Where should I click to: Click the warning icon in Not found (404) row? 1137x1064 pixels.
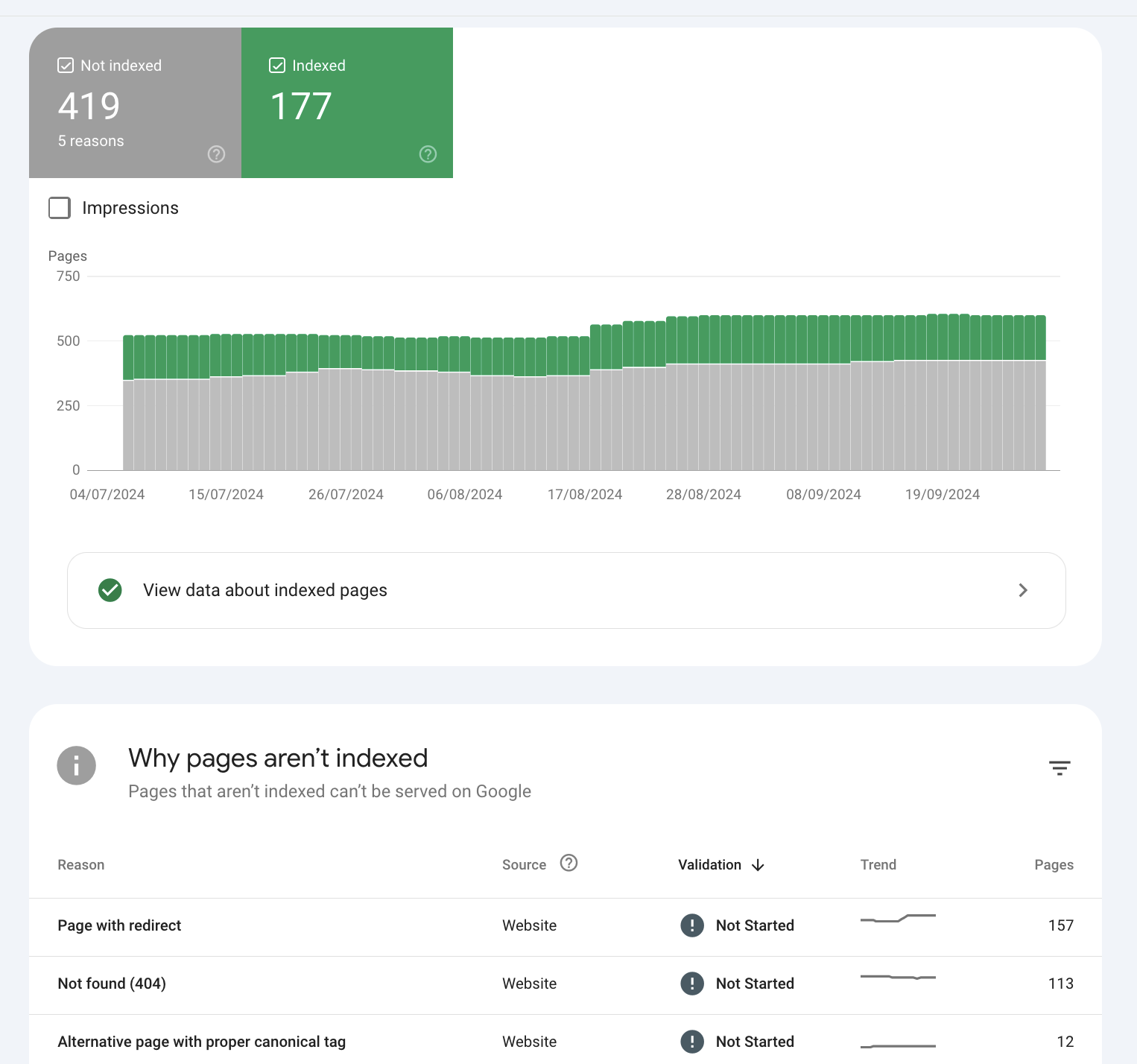[x=692, y=984]
